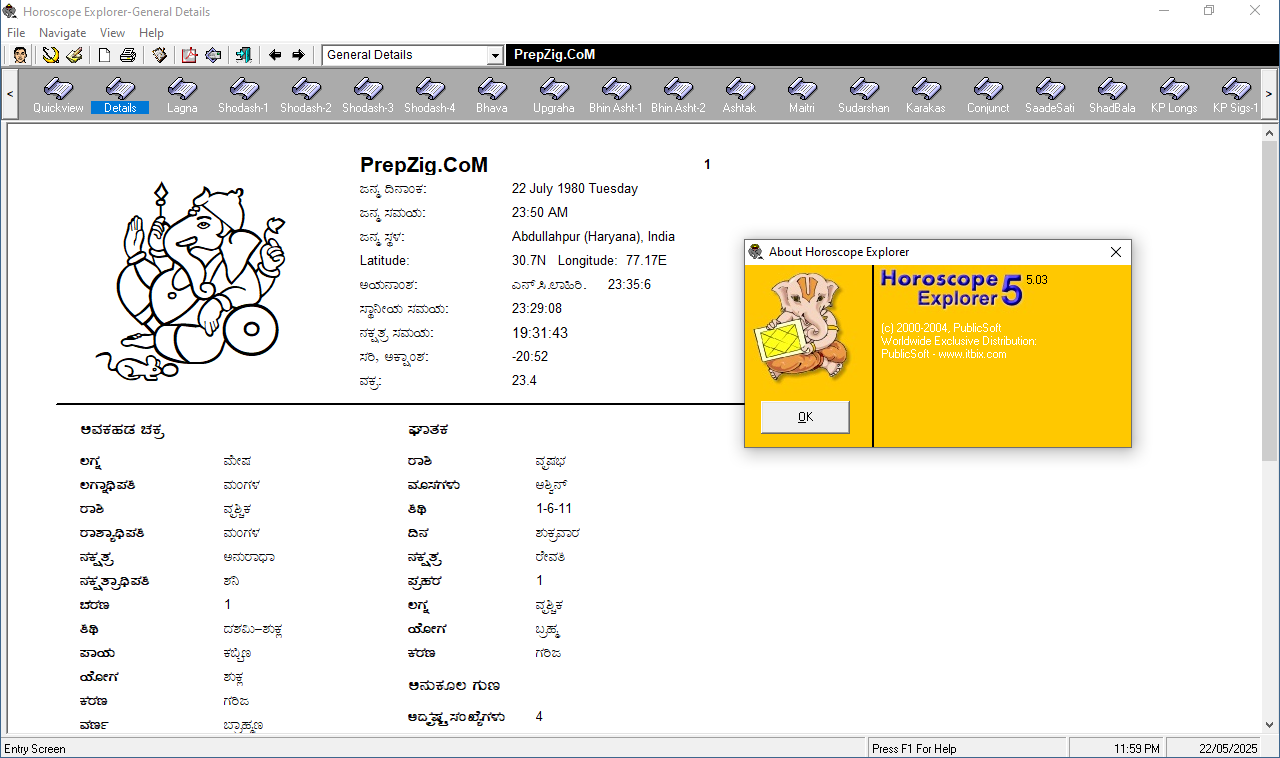
Task: Open the Lagna chart page
Action: coord(182,95)
